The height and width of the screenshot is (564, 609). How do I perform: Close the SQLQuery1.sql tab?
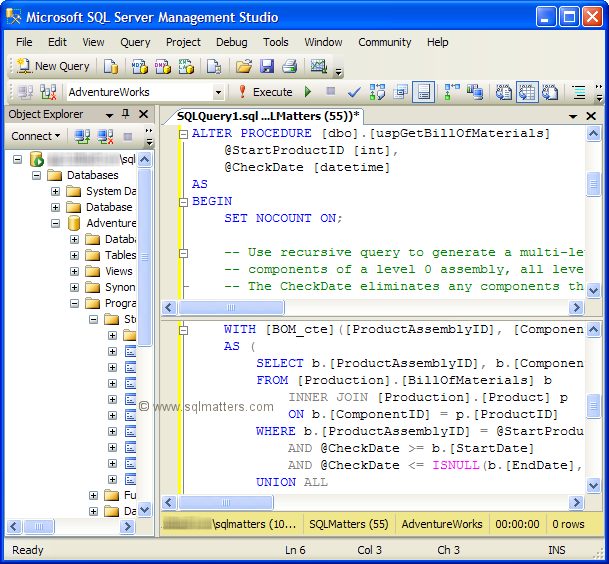pyautogui.click(x=591, y=116)
